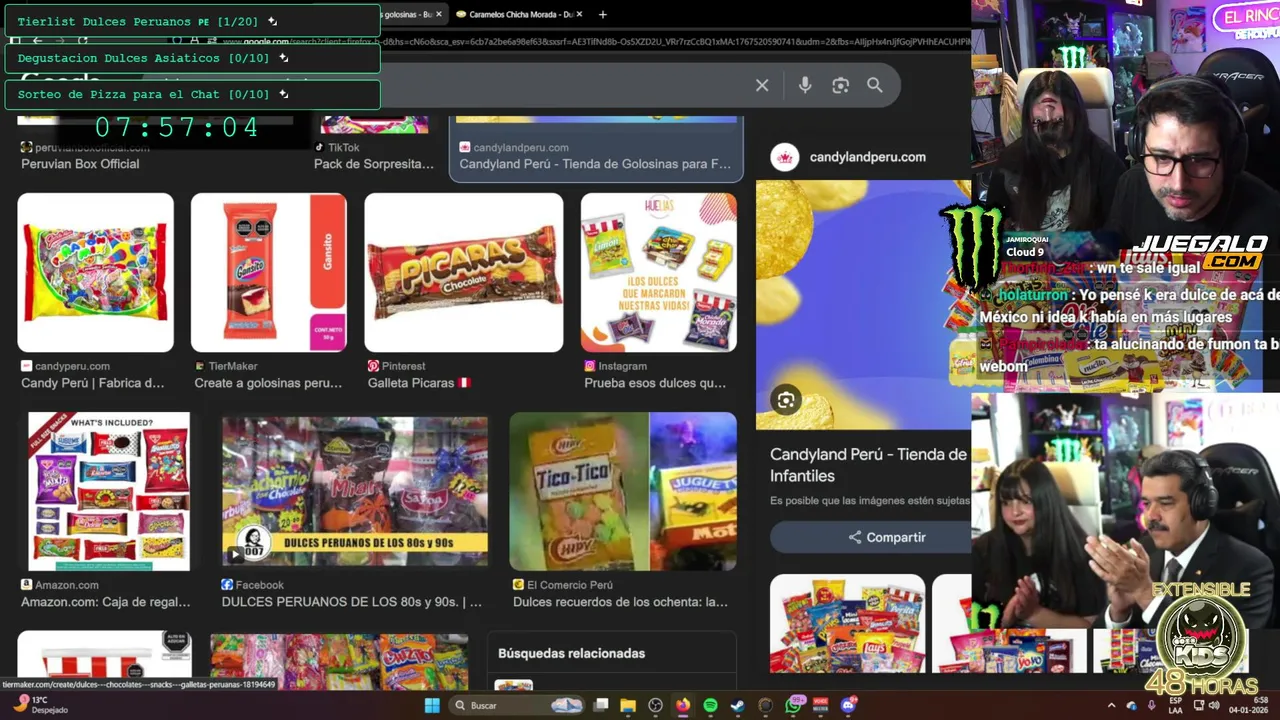
Task: Open the Gansito TierMaker image thumbnail
Action: tap(269, 272)
